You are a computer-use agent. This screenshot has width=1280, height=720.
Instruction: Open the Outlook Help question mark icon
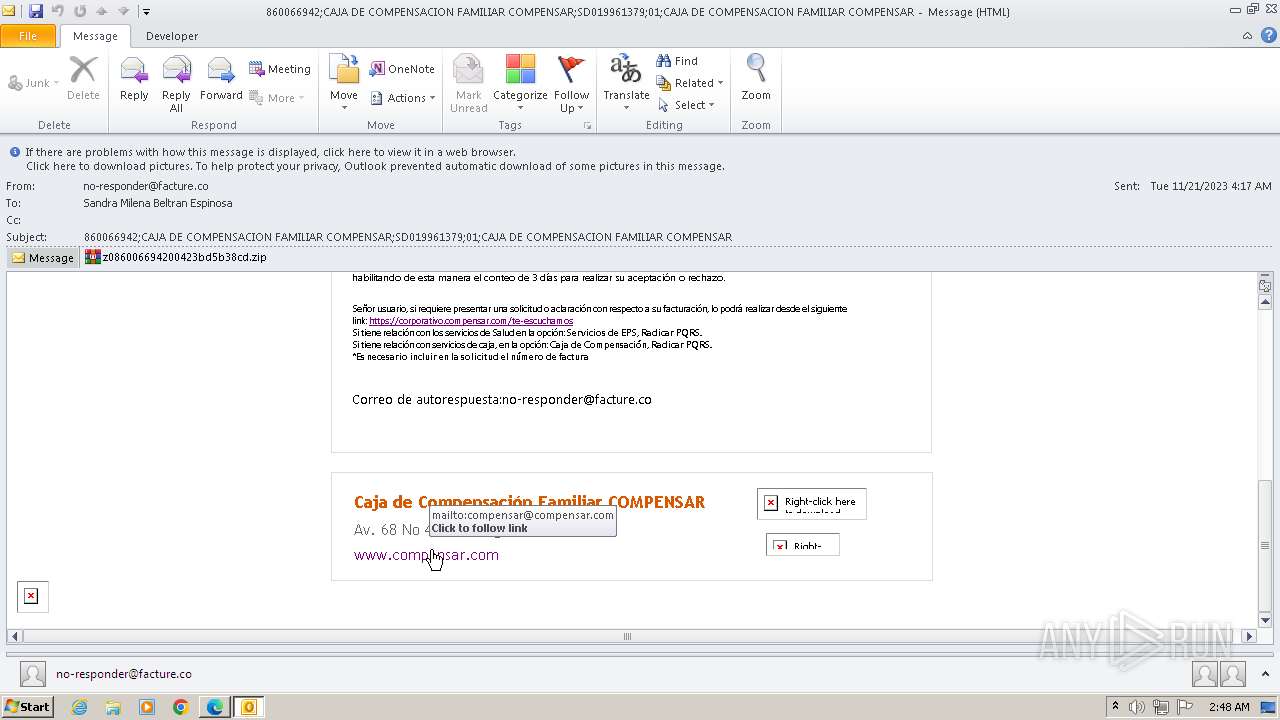click(1267, 36)
